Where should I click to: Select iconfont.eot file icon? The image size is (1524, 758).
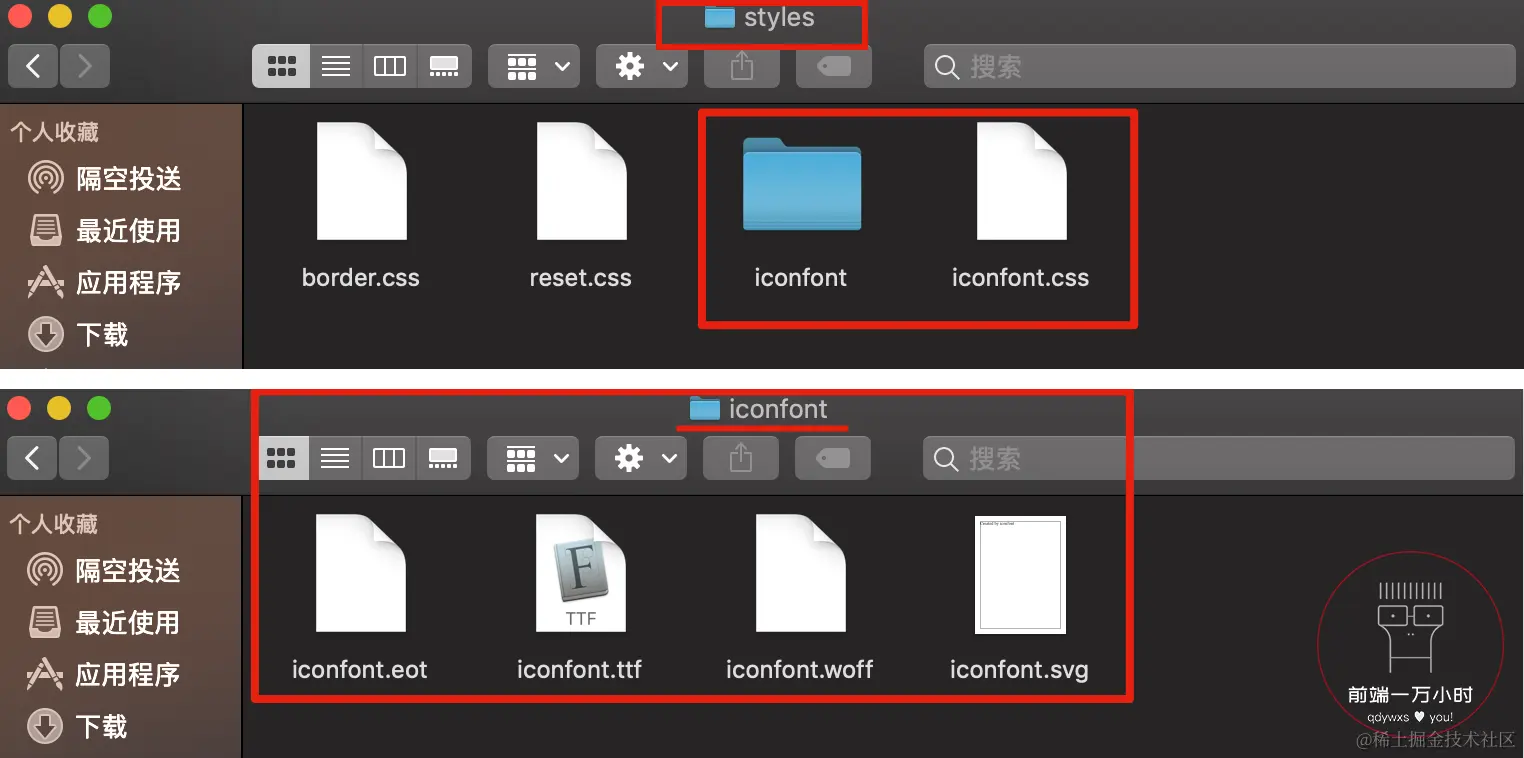(x=360, y=573)
